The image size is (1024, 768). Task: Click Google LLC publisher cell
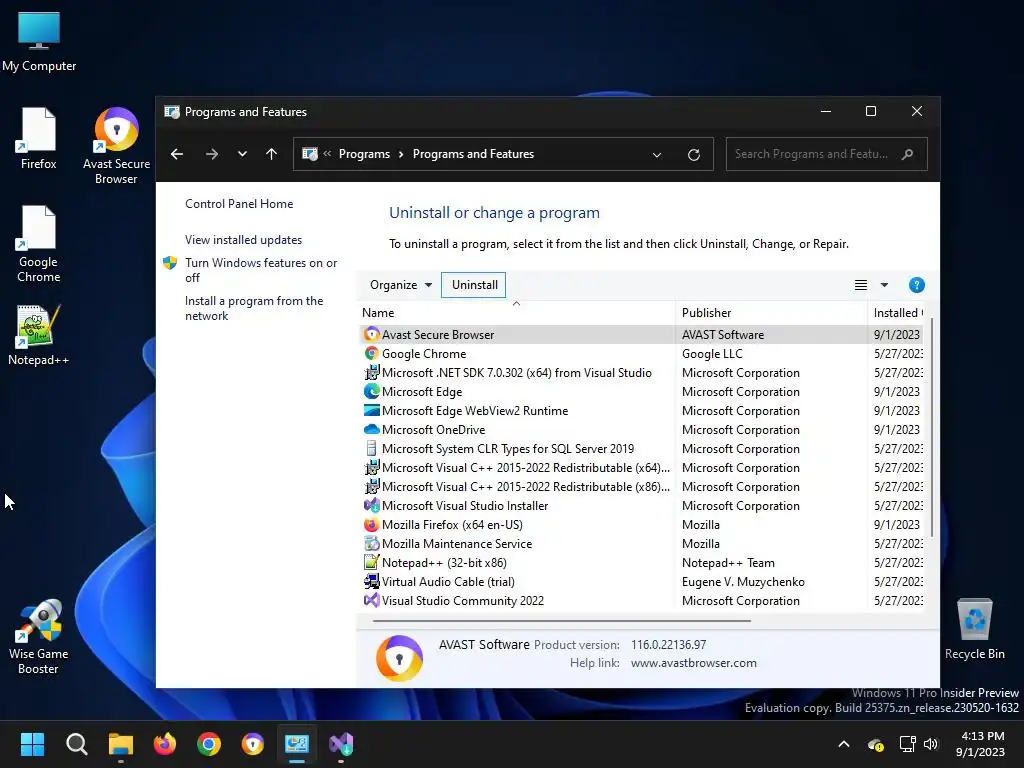coord(712,353)
